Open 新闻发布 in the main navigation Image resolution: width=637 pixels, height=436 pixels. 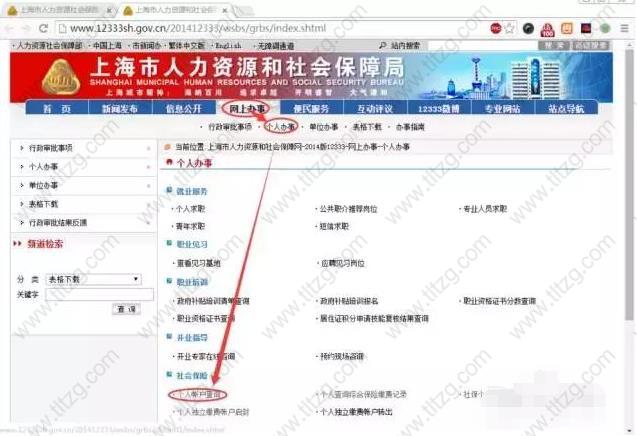(x=120, y=108)
